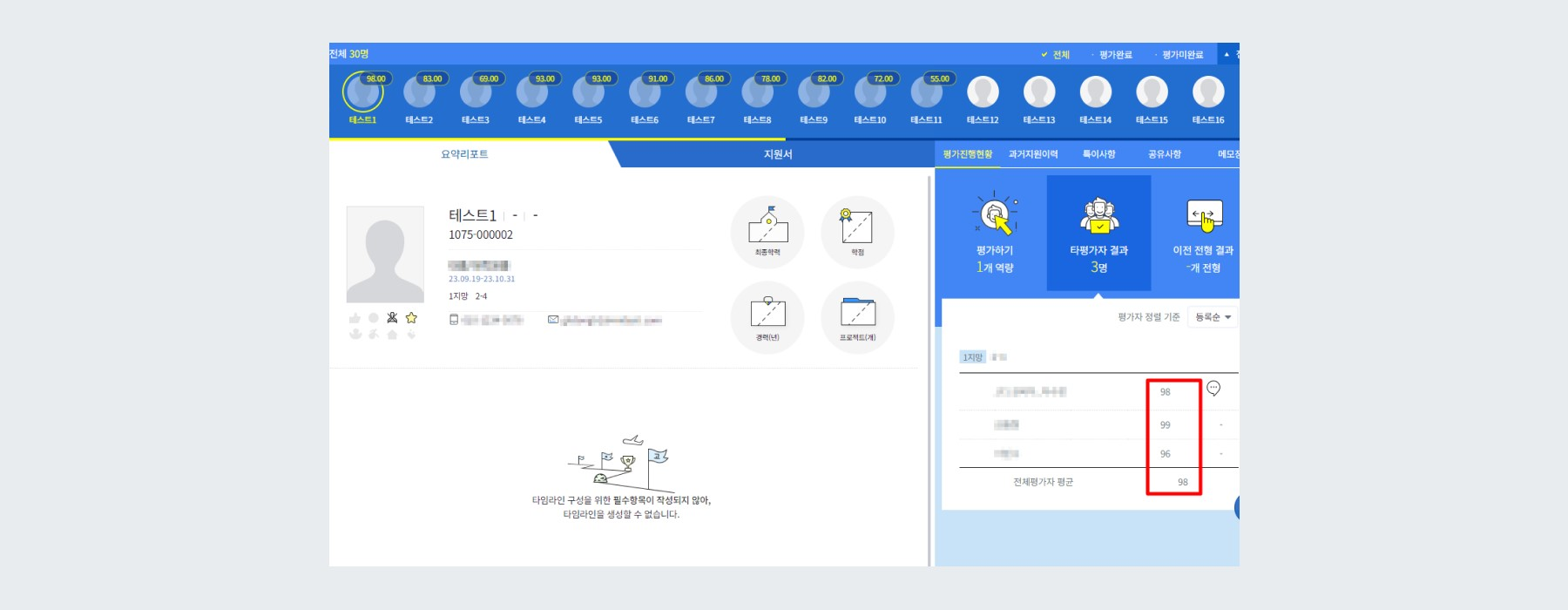The height and width of the screenshot is (610, 1568).
Task: Select applicant avatar 테스트10
Action: tap(870, 92)
